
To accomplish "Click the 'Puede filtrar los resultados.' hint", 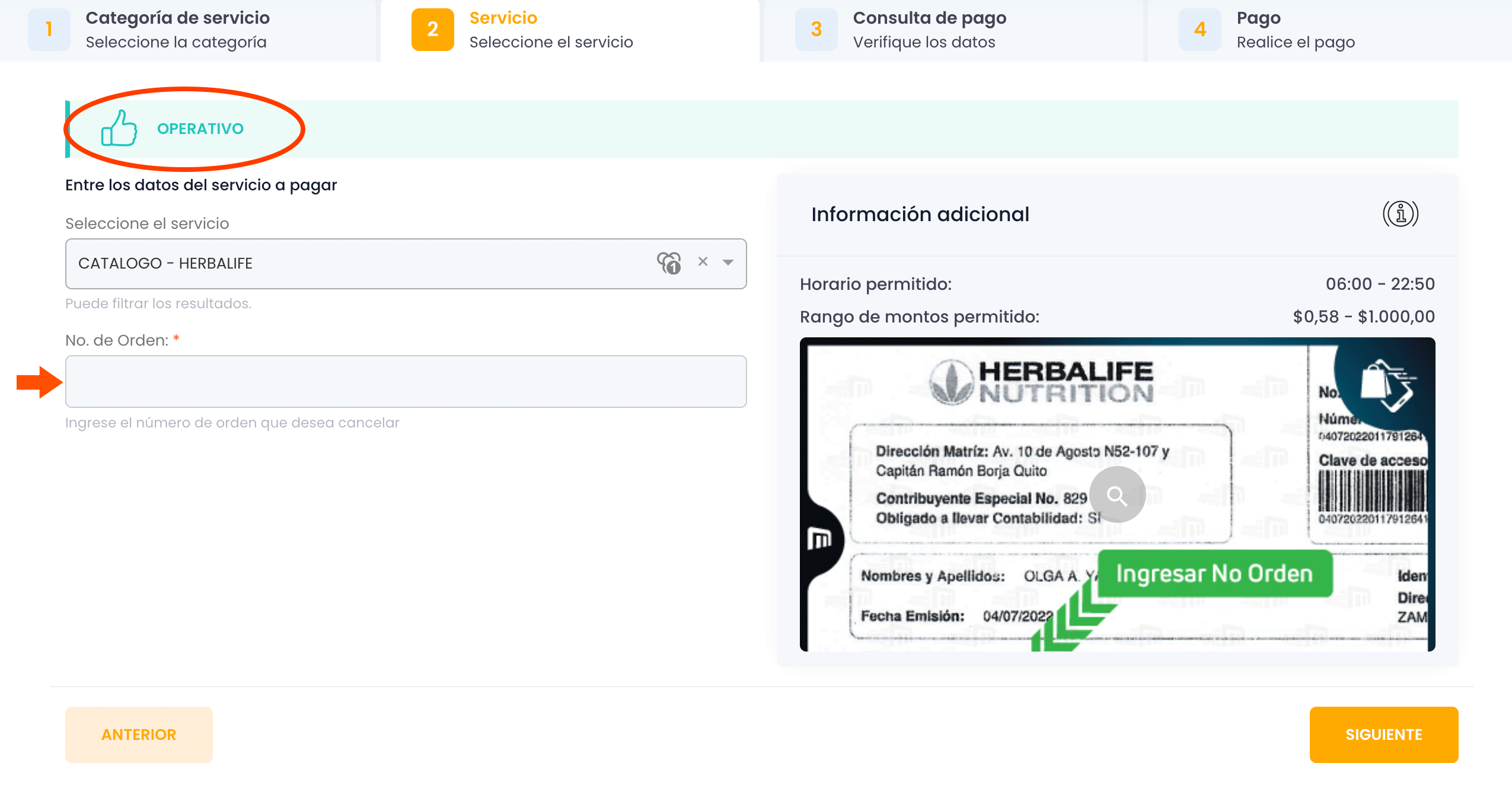I will (158, 304).
